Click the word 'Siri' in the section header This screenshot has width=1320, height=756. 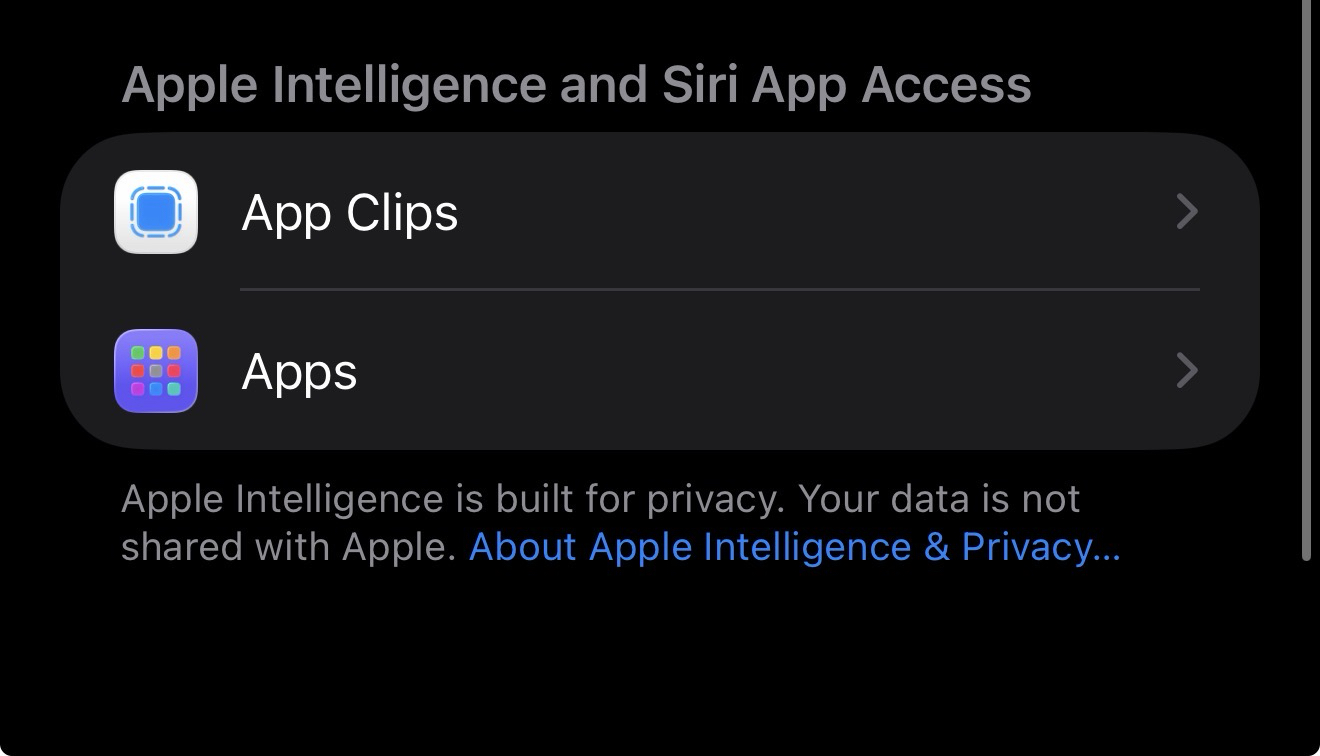pyautogui.click(x=699, y=84)
